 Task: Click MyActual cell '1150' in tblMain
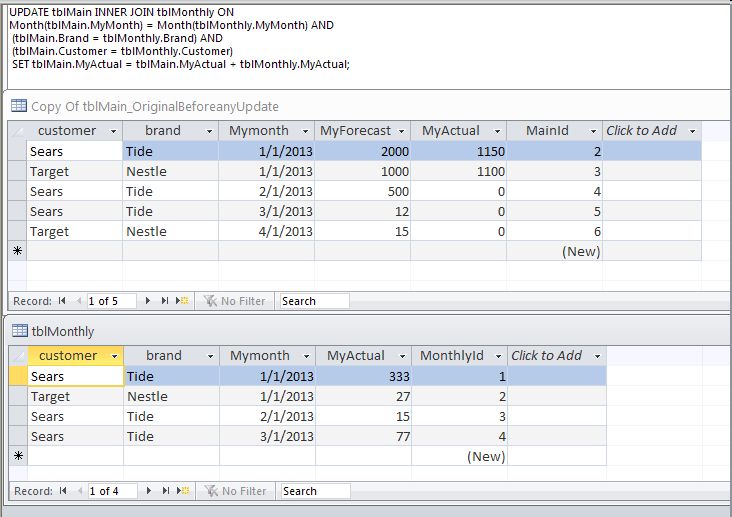[458, 151]
